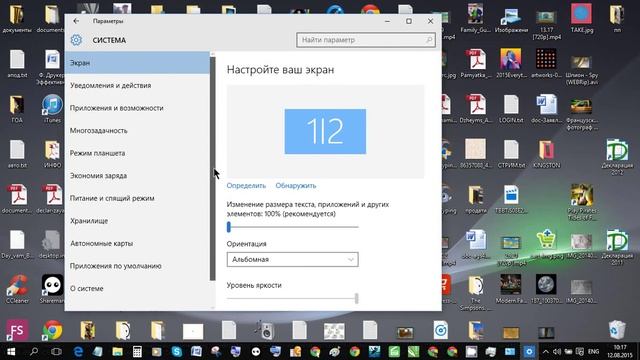This screenshot has width=640, height=360.
Task: Click the text size scaling slider
Action: click(293, 227)
